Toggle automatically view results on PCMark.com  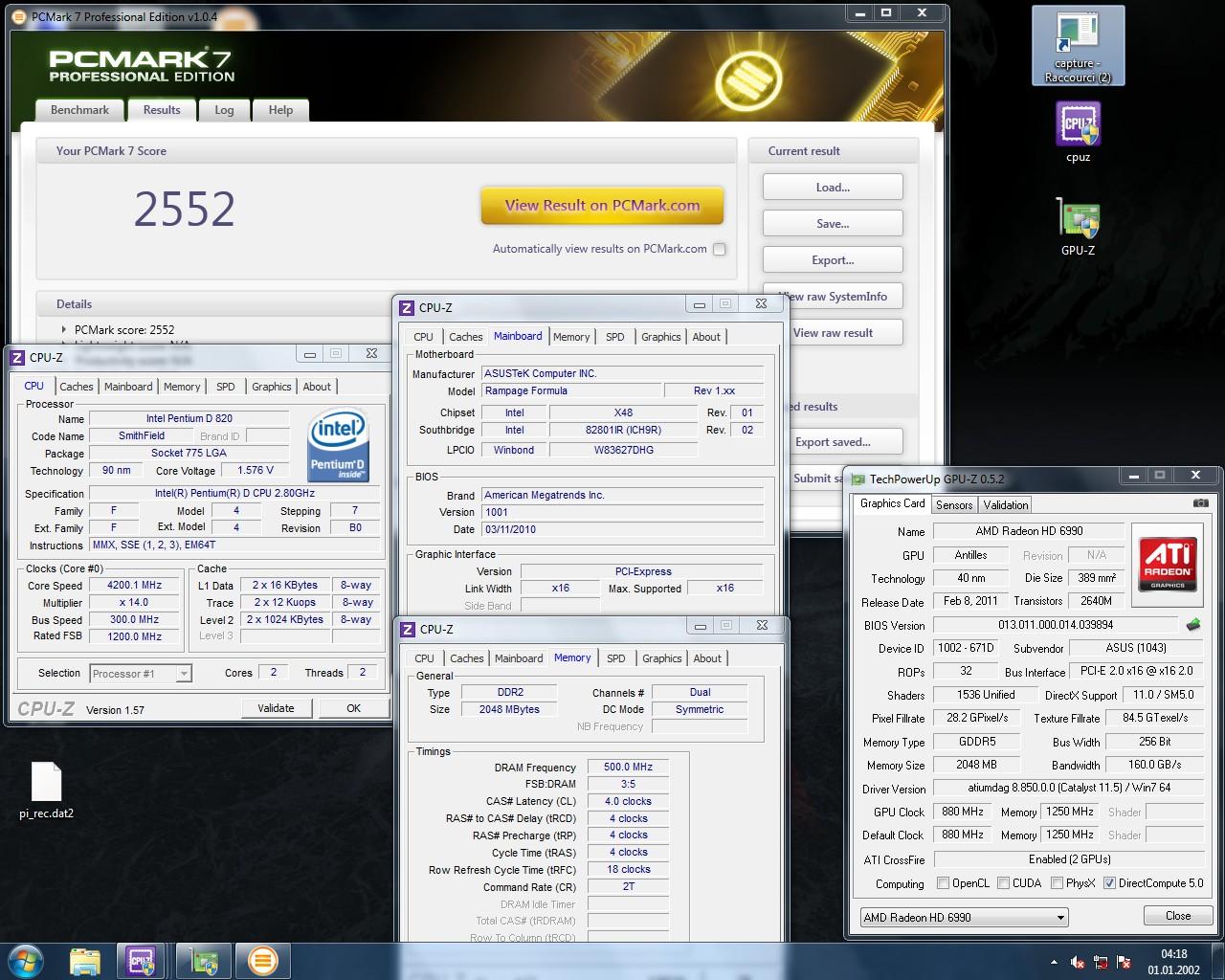tap(720, 249)
